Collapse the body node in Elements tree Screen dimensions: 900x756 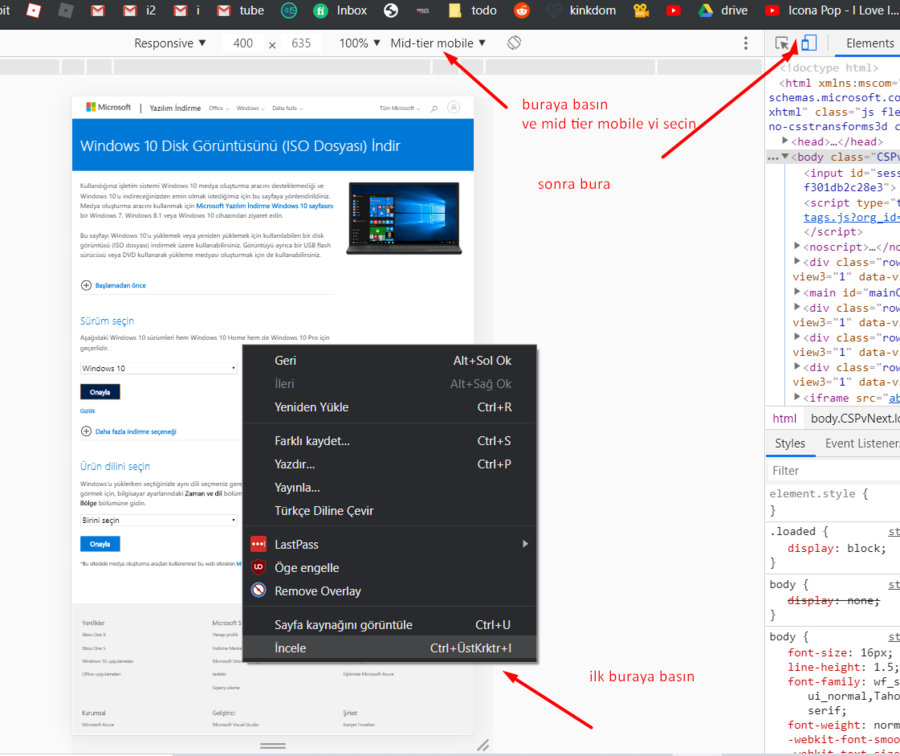tap(785, 157)
